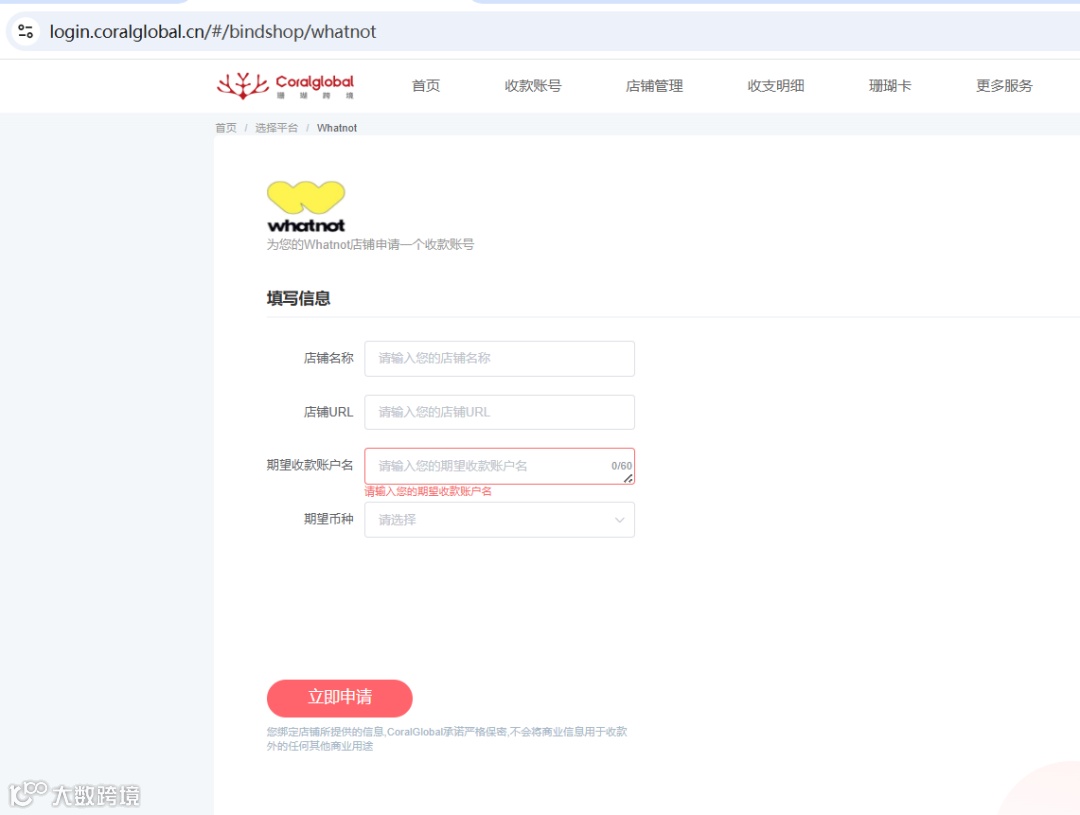Image resolution: width=1080 pixels, height=815 pixels.
Task: Click the 期望收款账户名 field label
Action: [310, 466]
